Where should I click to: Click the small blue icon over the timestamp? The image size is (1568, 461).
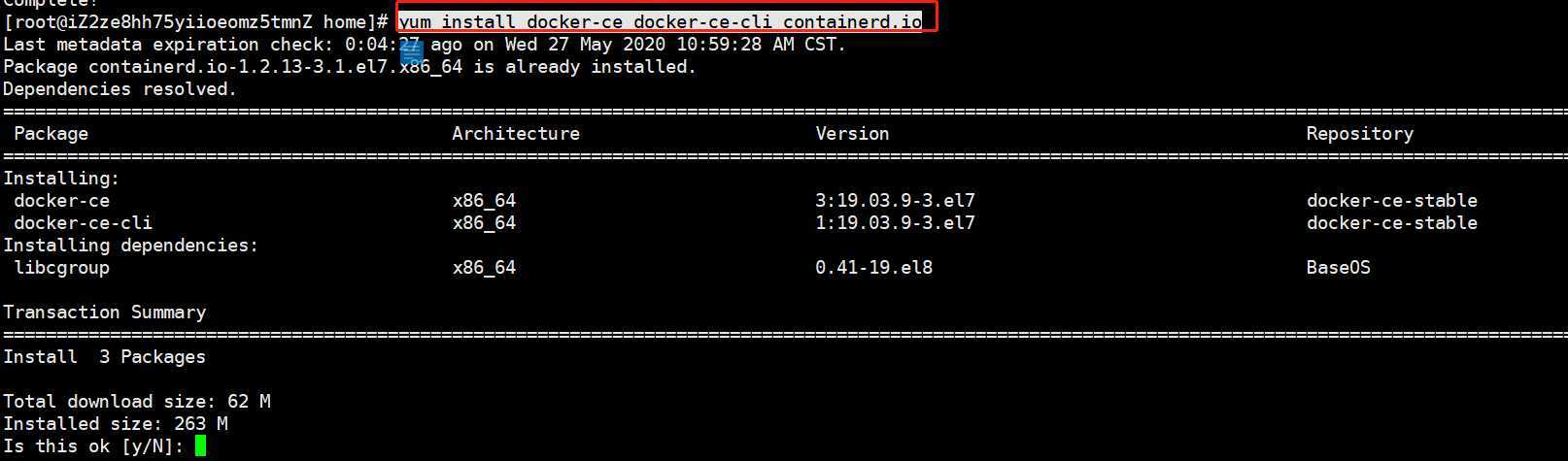[411, 52]
